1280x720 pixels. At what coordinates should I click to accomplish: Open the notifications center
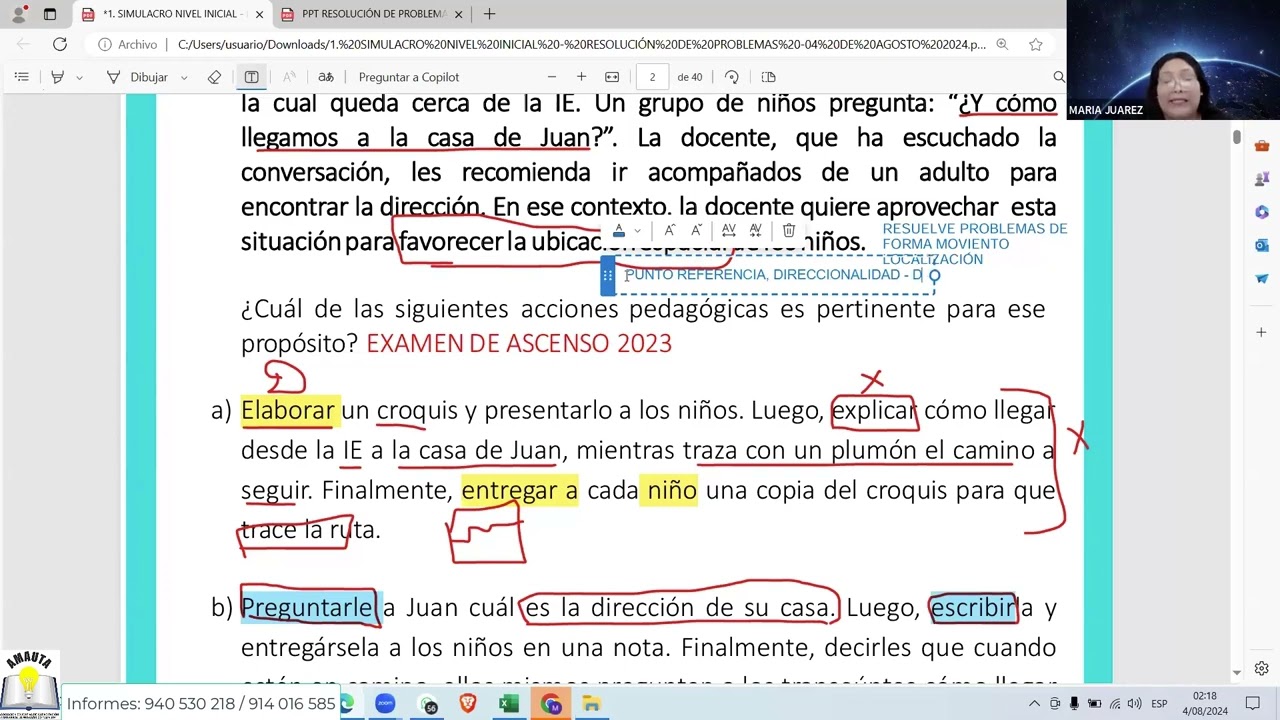click(x=1252, y=704)
